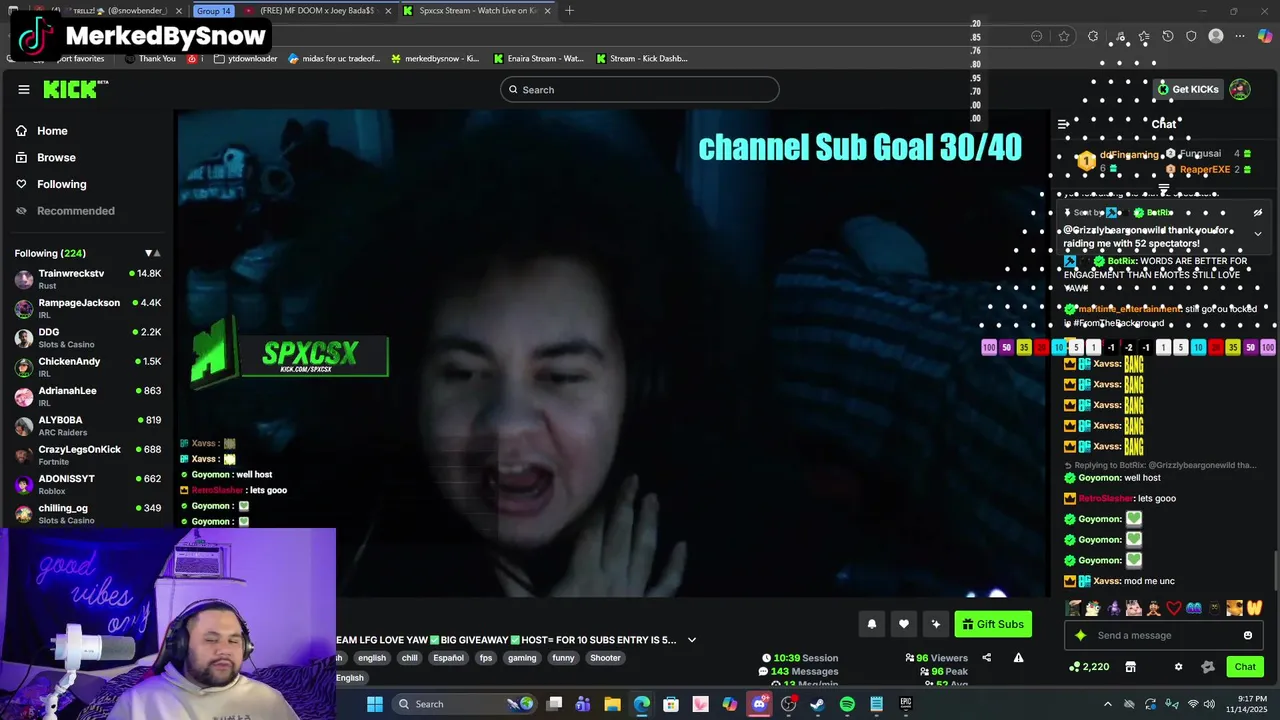Open chat settings gear

(x=1178, y=667)
